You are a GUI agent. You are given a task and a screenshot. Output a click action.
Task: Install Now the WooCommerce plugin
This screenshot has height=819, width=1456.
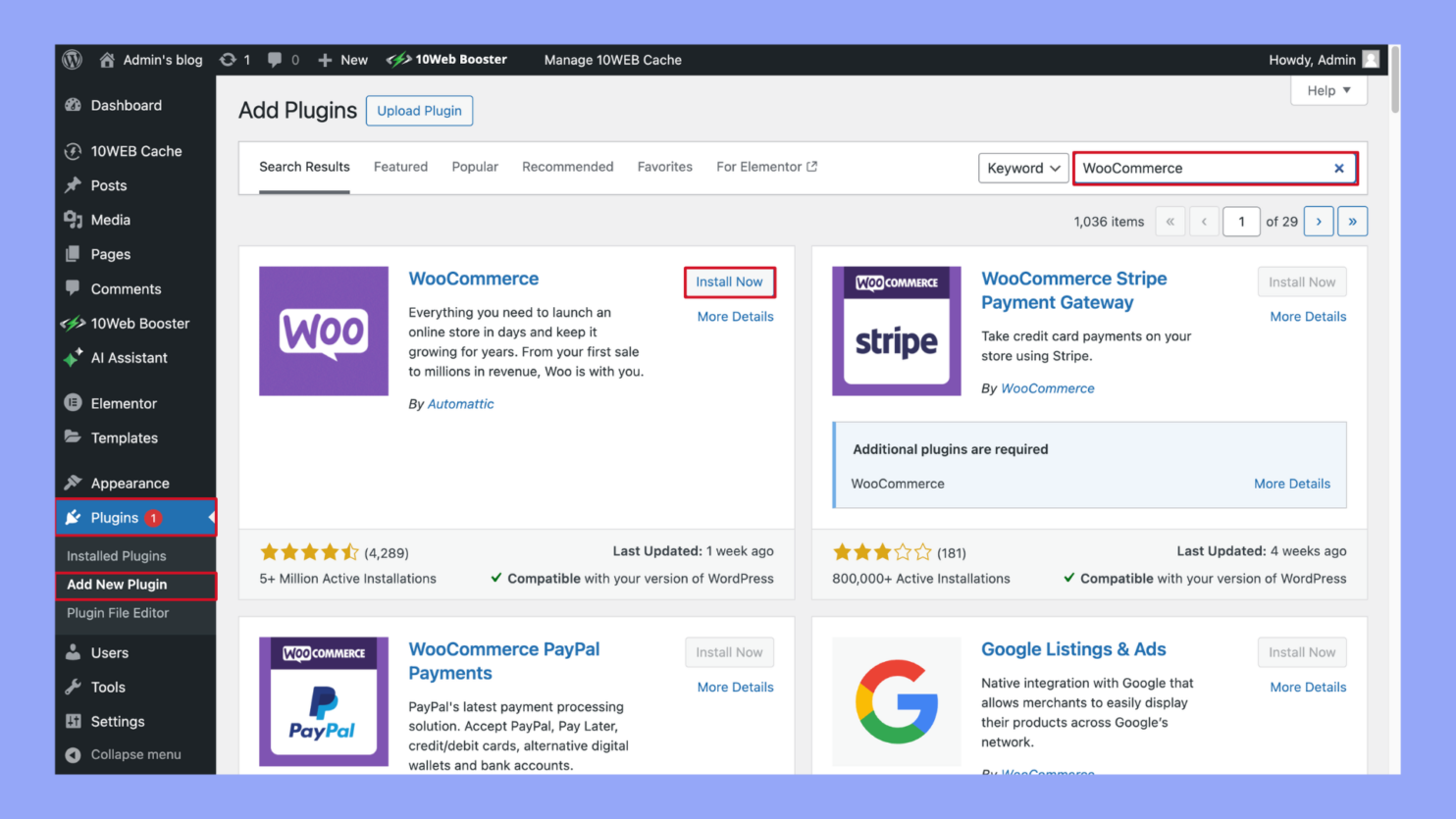(x=729, y=282)
